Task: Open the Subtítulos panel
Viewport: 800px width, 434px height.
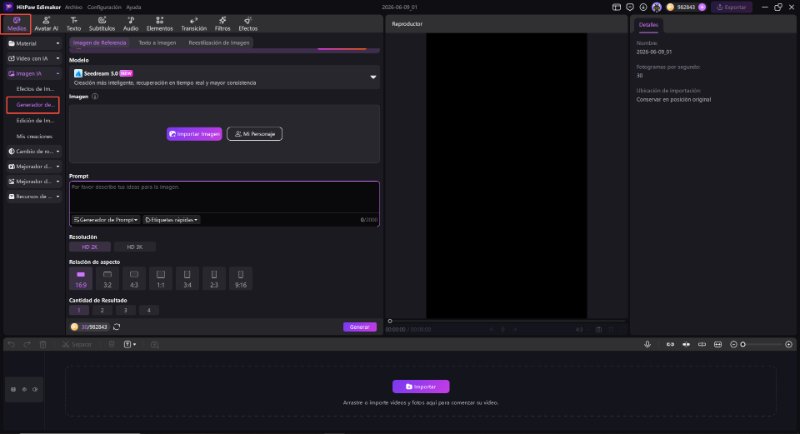Action: [x=102, y=24]
